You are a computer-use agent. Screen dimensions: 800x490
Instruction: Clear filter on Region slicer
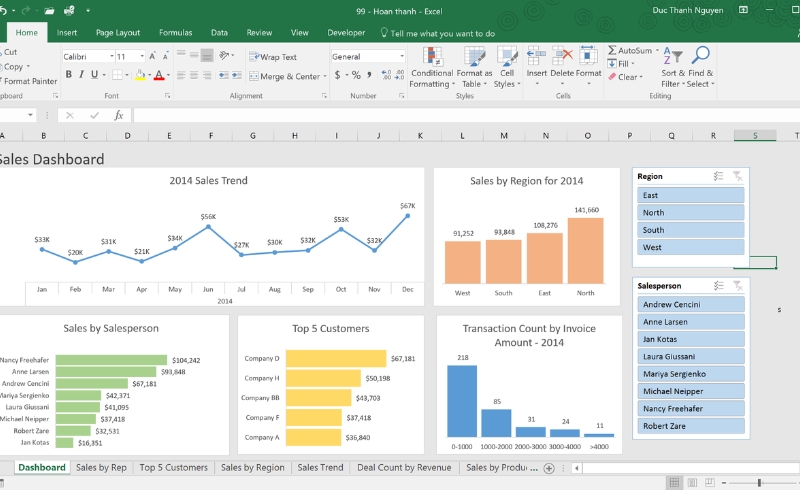tap(737, 176)
